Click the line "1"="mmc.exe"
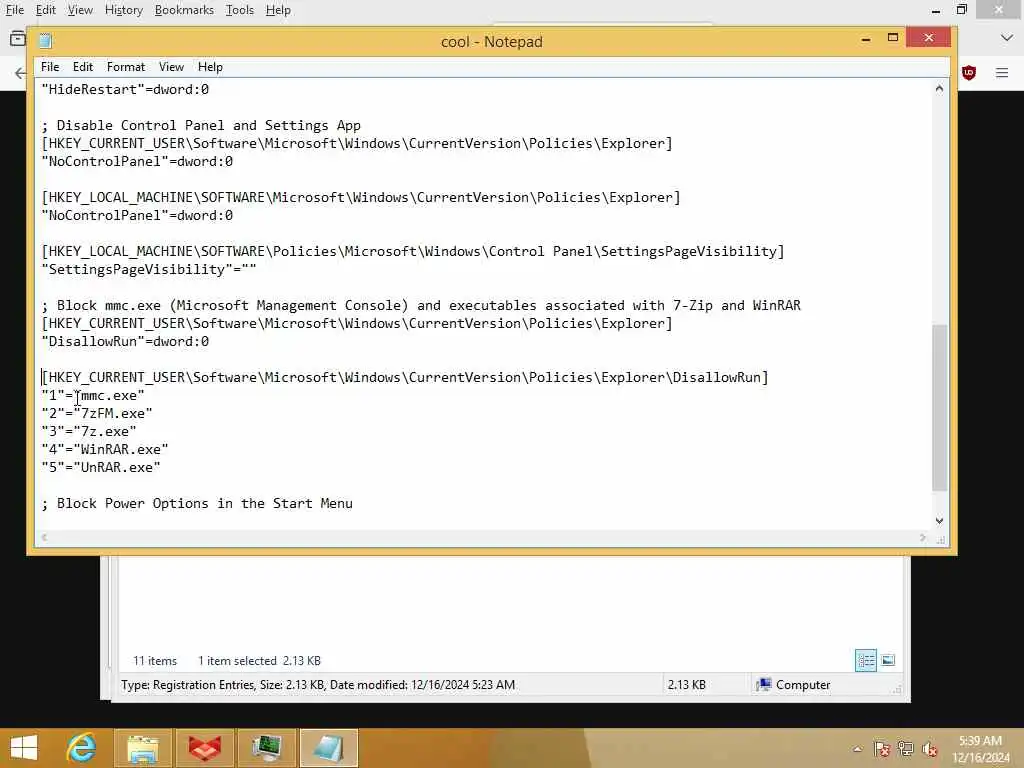 93,396
